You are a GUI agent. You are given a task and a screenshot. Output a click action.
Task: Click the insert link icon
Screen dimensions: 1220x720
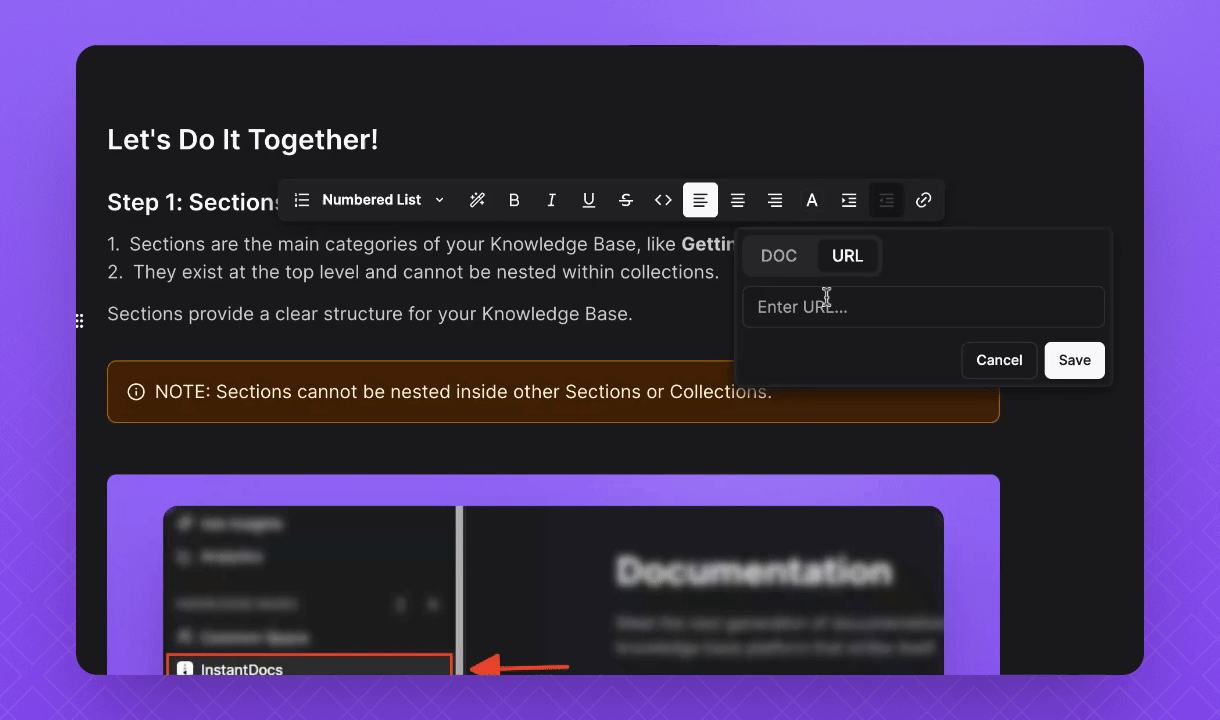(924, 200)
